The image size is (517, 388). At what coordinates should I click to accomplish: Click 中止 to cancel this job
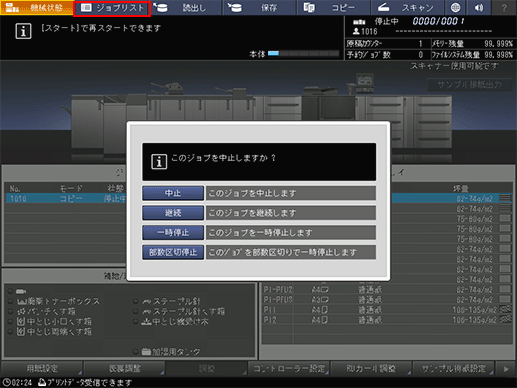tap(173, 193)
